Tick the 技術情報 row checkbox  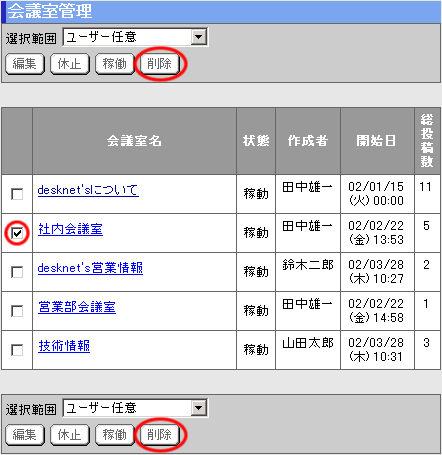click(17, 350)
